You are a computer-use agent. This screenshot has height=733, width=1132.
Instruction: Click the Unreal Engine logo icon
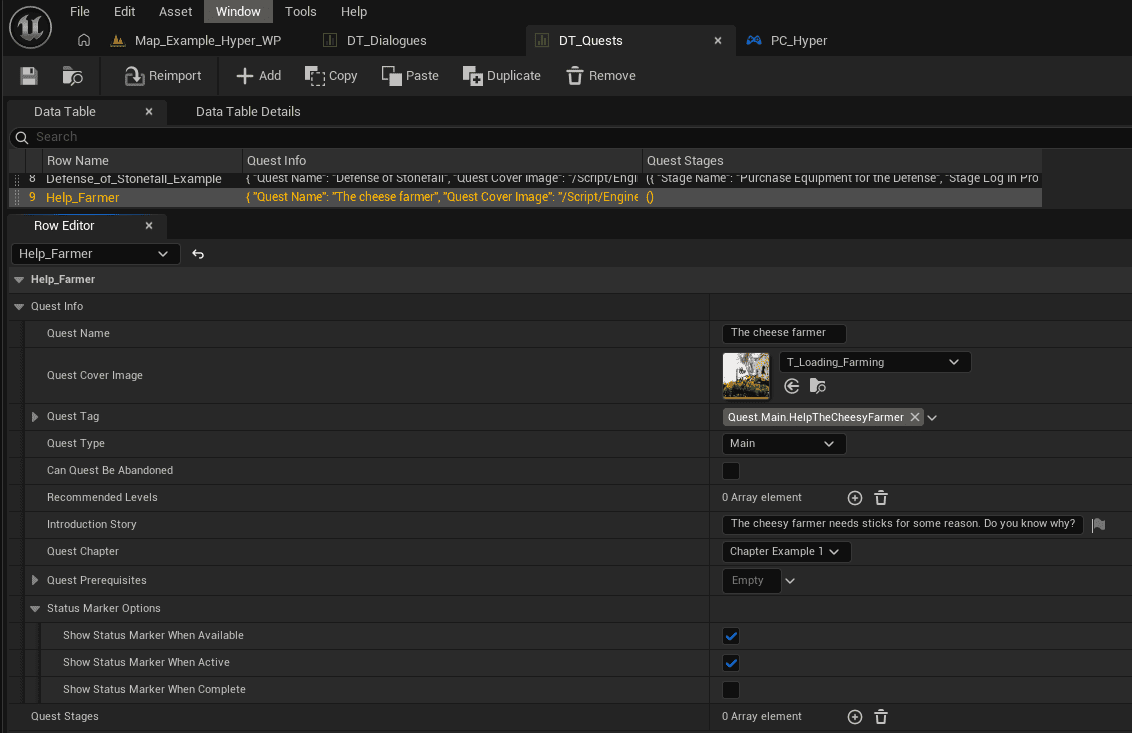pyautogui.click(x=30, y=27)
